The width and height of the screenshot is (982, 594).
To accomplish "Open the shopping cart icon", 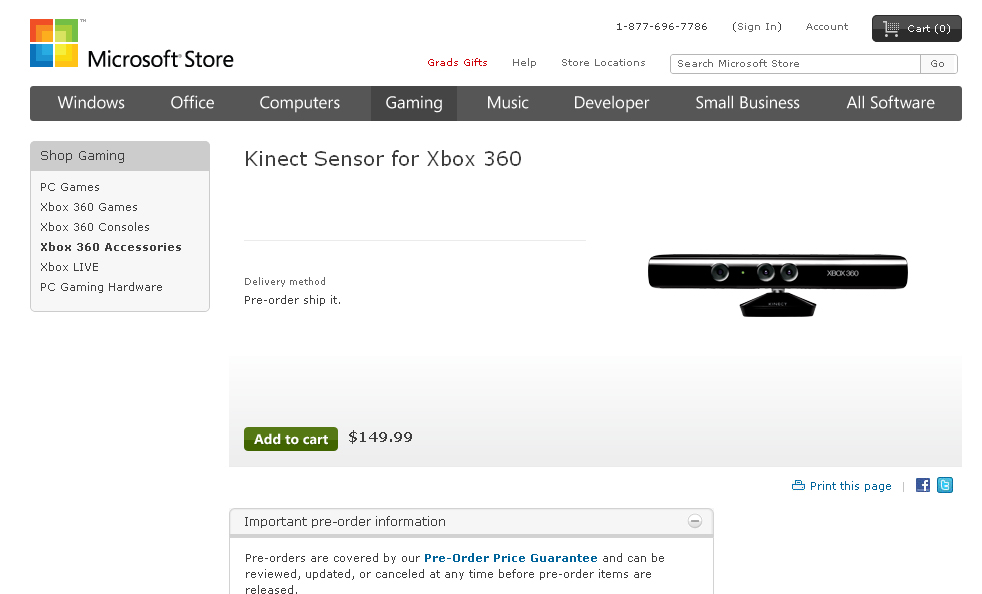I will [x=891, y=28].
